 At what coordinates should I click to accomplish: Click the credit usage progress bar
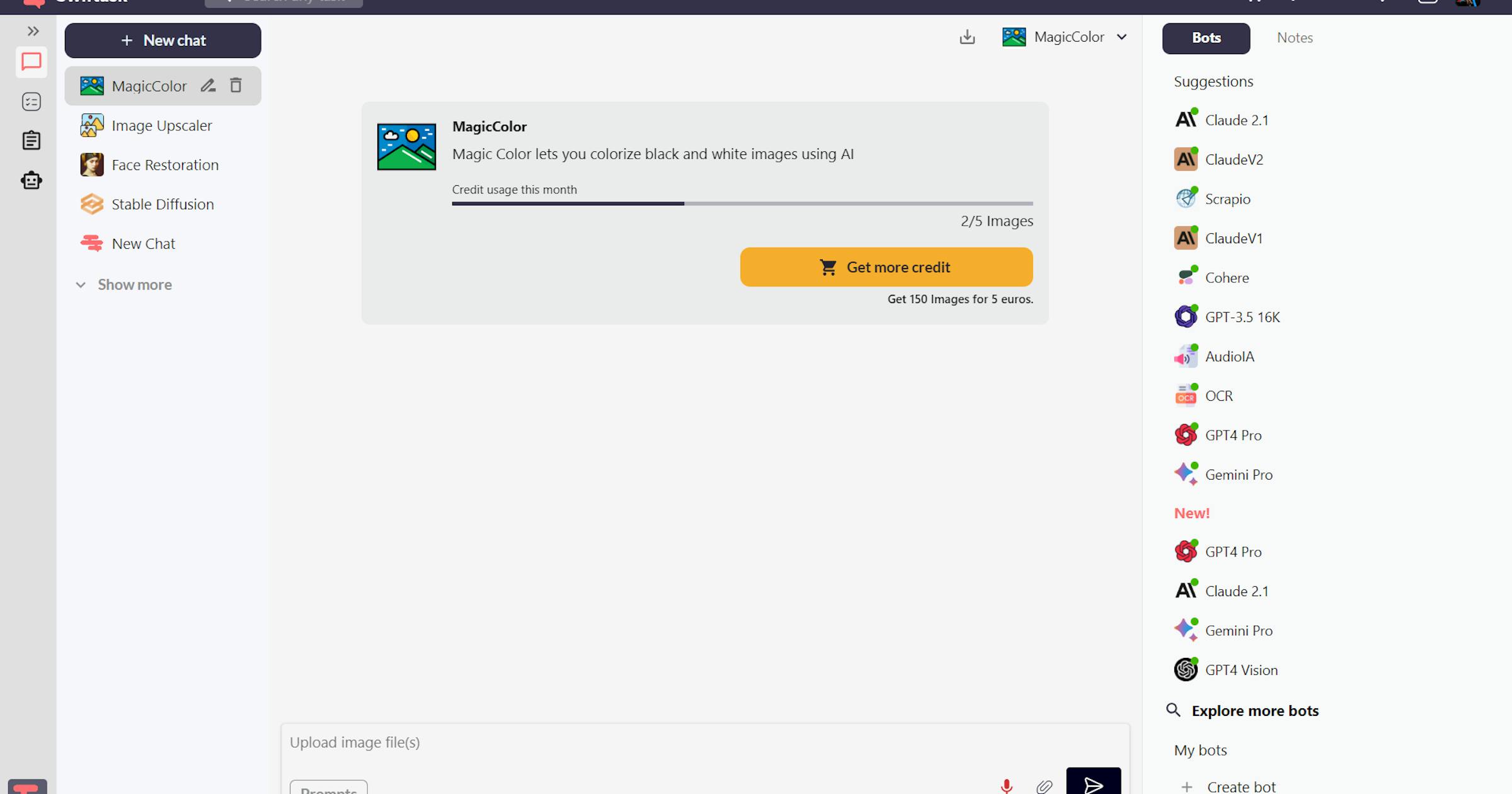(742, 204)
